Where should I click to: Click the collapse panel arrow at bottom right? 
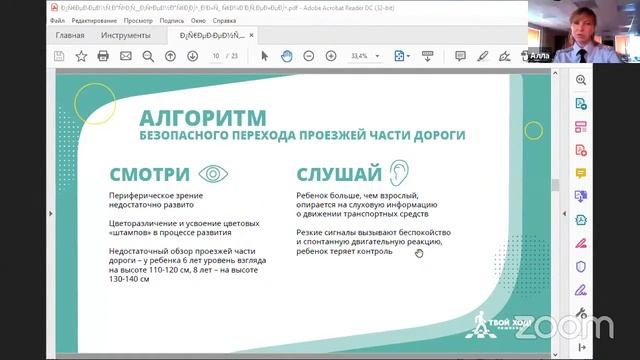point(582,347)
